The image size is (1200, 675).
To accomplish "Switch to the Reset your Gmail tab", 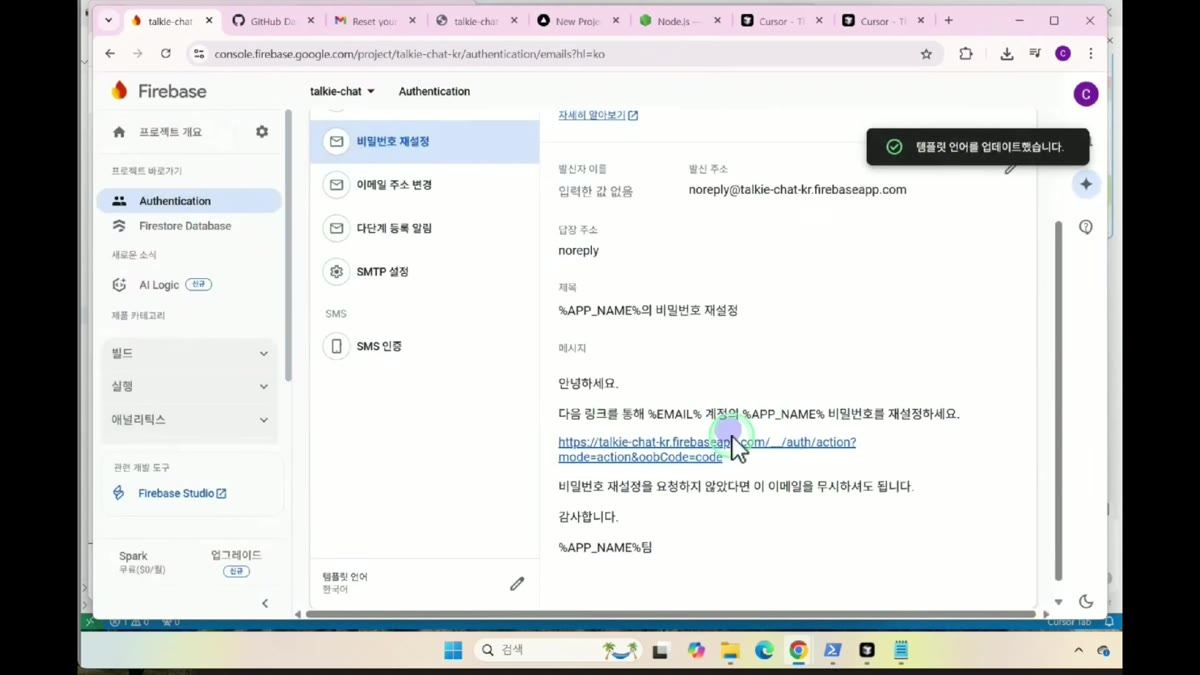I will (x=374, y=21).
